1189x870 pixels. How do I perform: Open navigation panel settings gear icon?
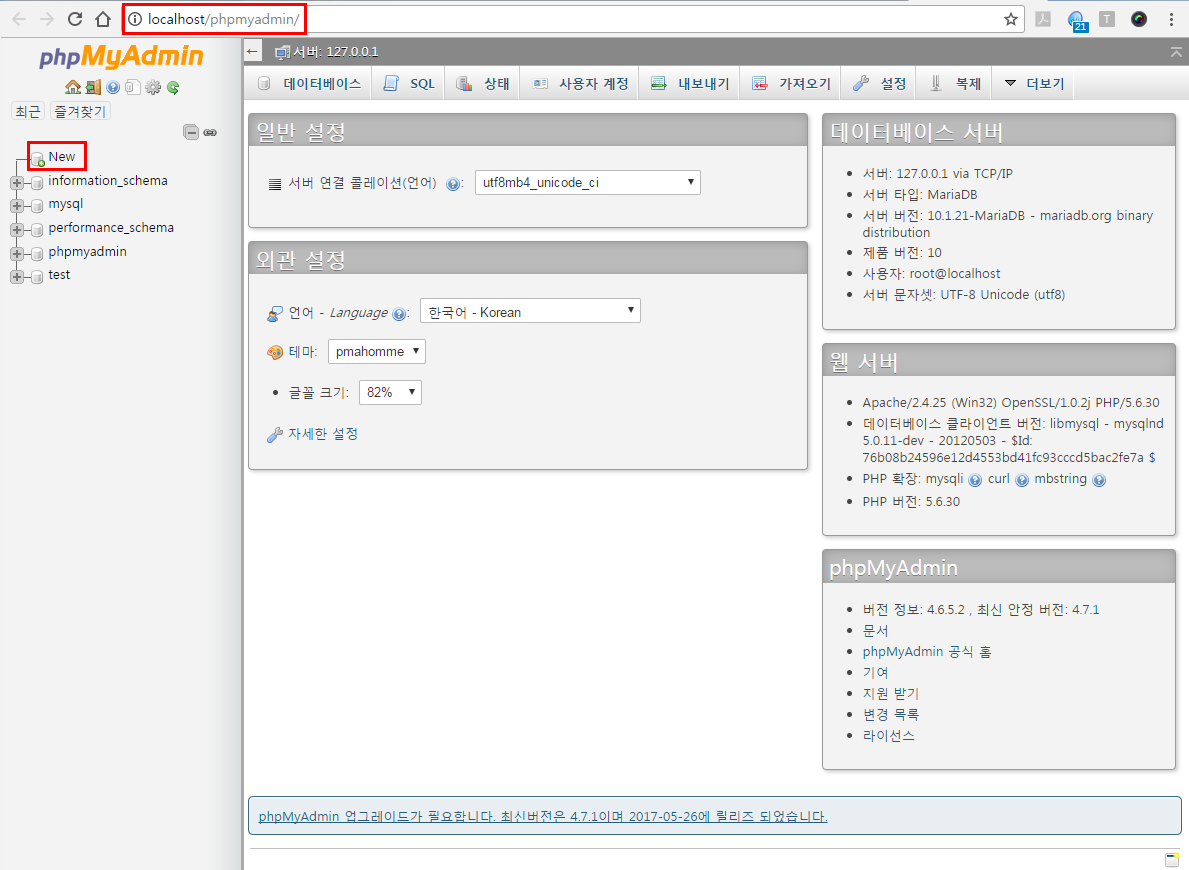(x=153, y=87)
